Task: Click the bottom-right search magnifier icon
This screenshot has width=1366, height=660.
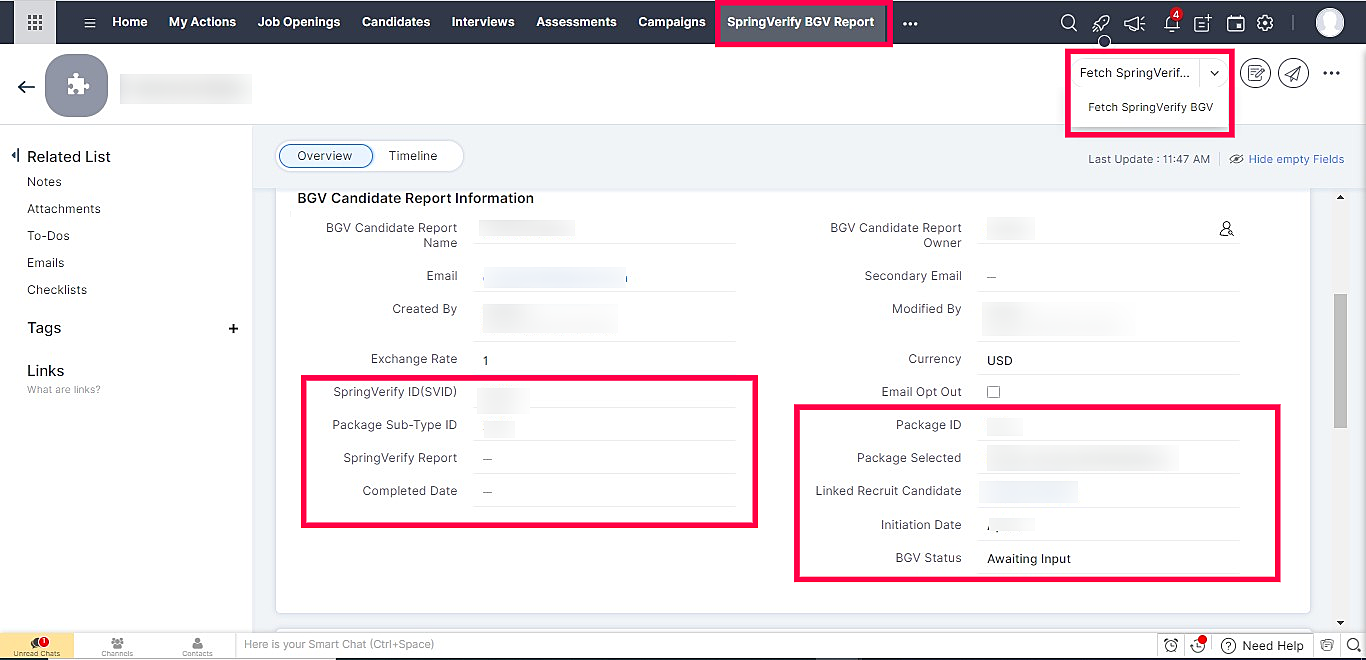Action: click(1352, 645)
